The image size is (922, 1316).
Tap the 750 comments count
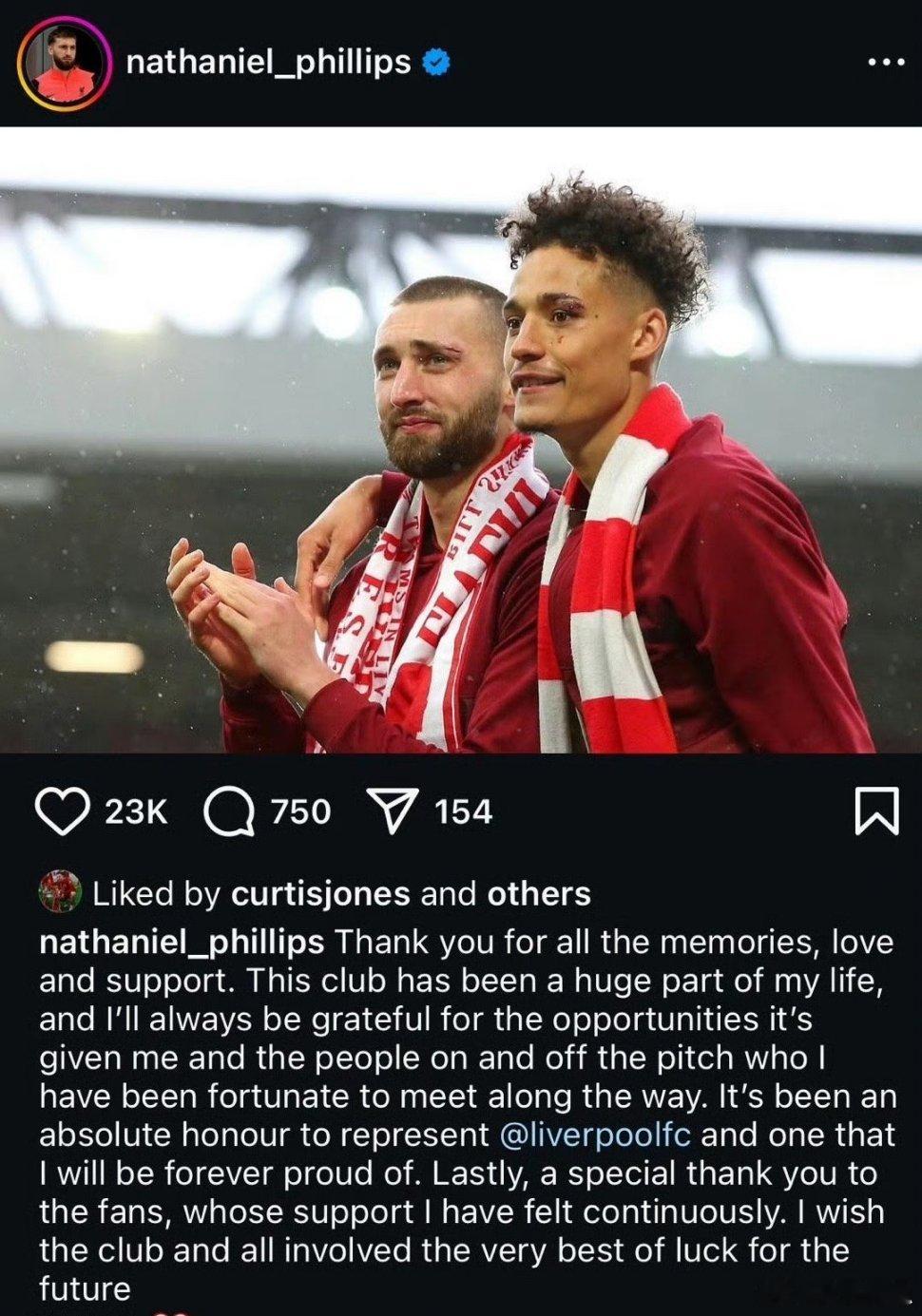point(300,812)
